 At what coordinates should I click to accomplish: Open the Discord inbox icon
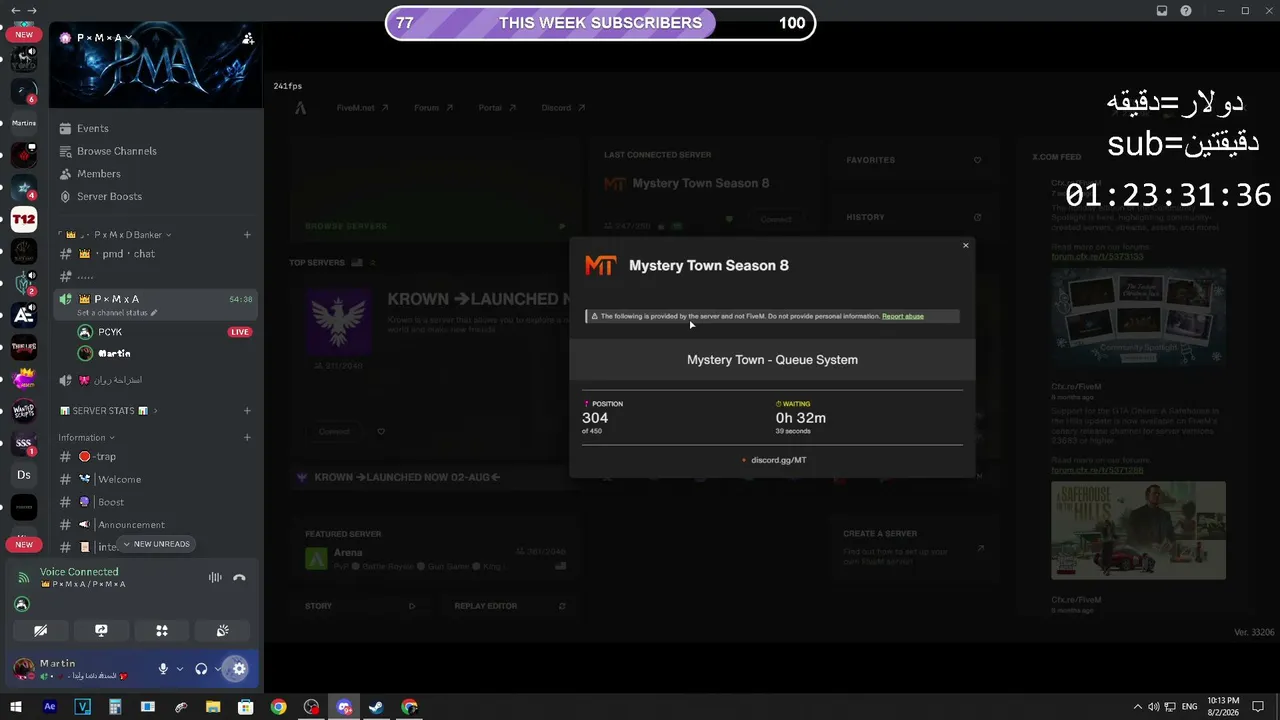1162,11
